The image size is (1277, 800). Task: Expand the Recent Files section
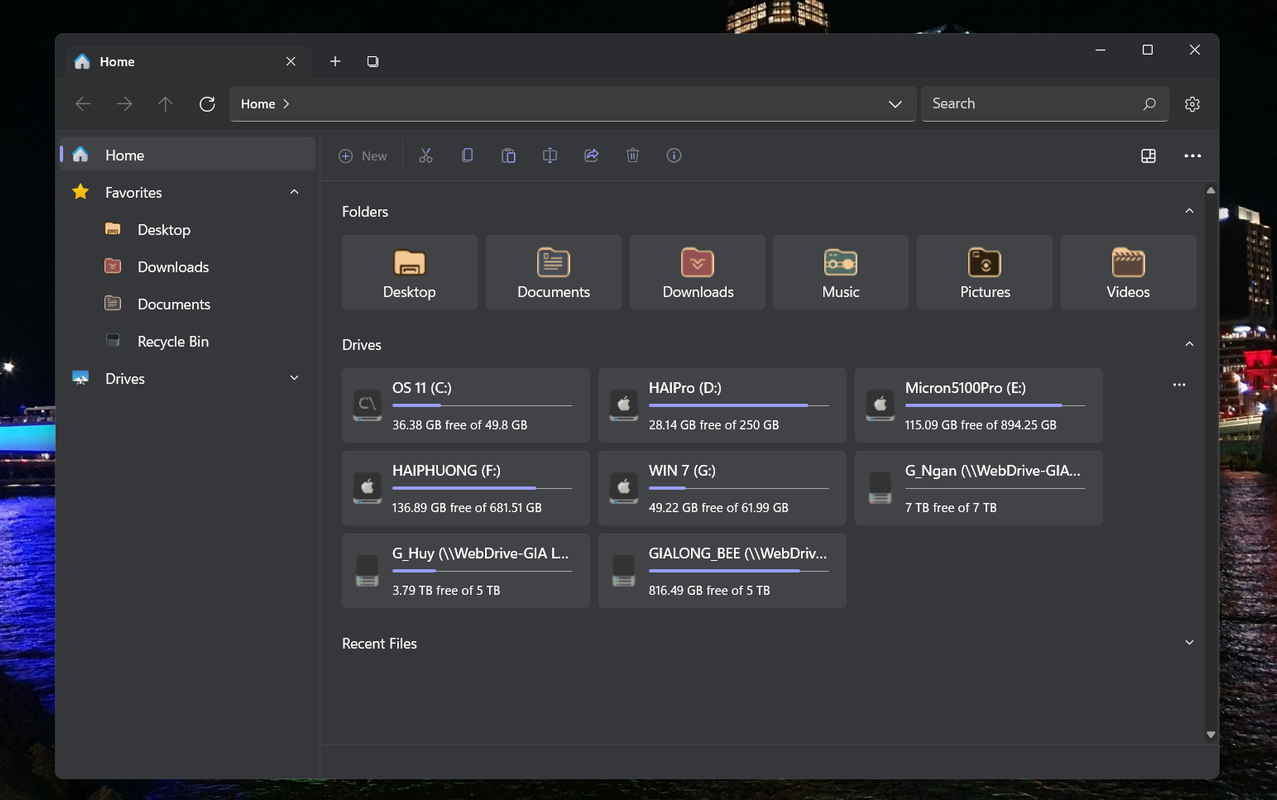1189,643
